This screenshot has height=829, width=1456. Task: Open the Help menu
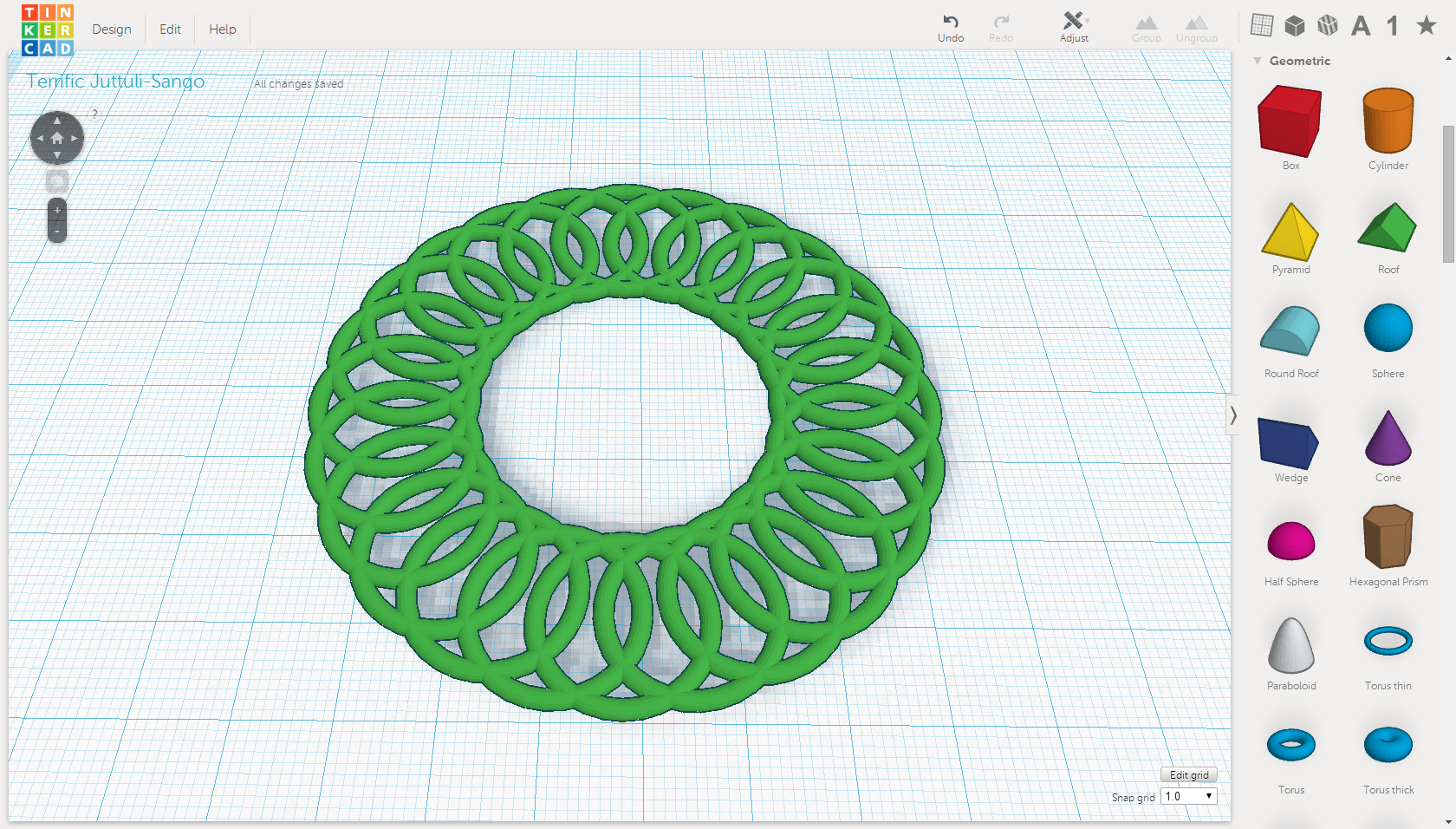pos(222,29)
